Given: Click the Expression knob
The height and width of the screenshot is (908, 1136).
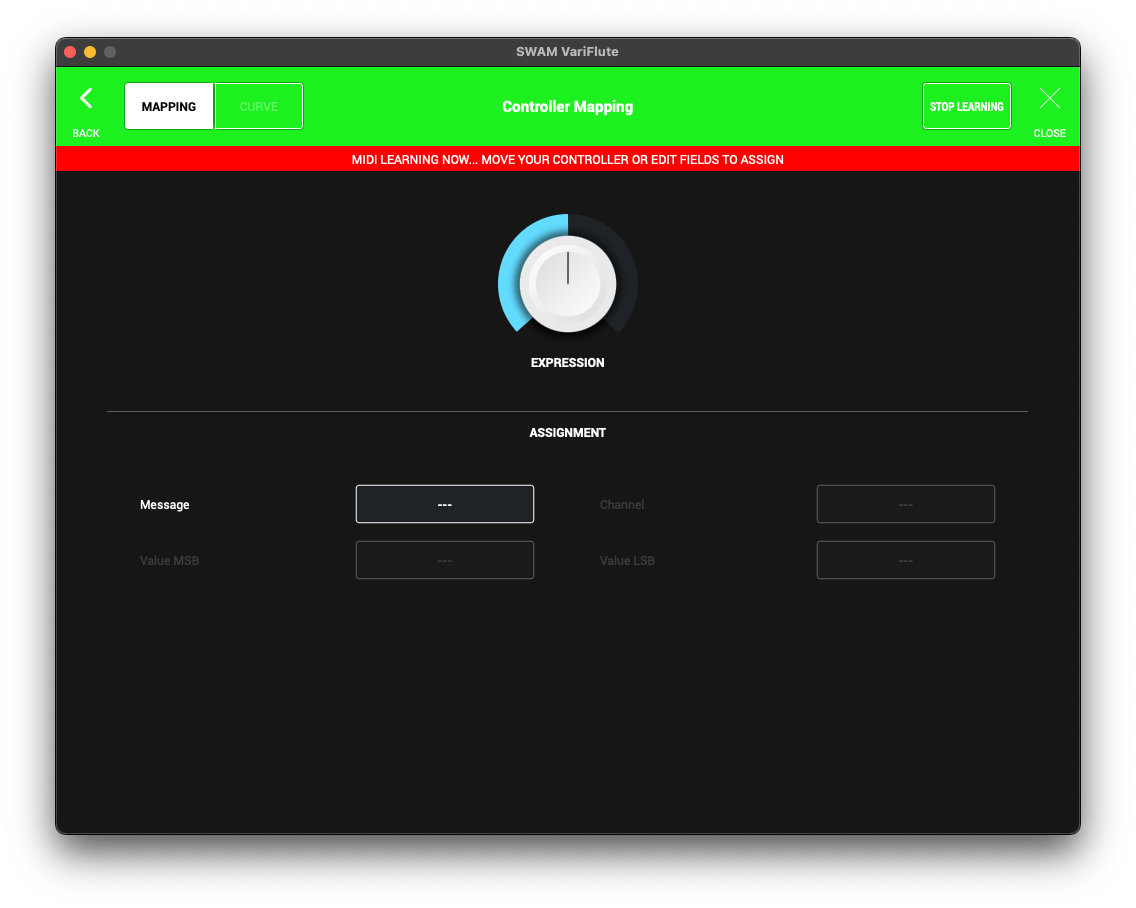Looking at the screenshot, I should (x=567, y=283).
